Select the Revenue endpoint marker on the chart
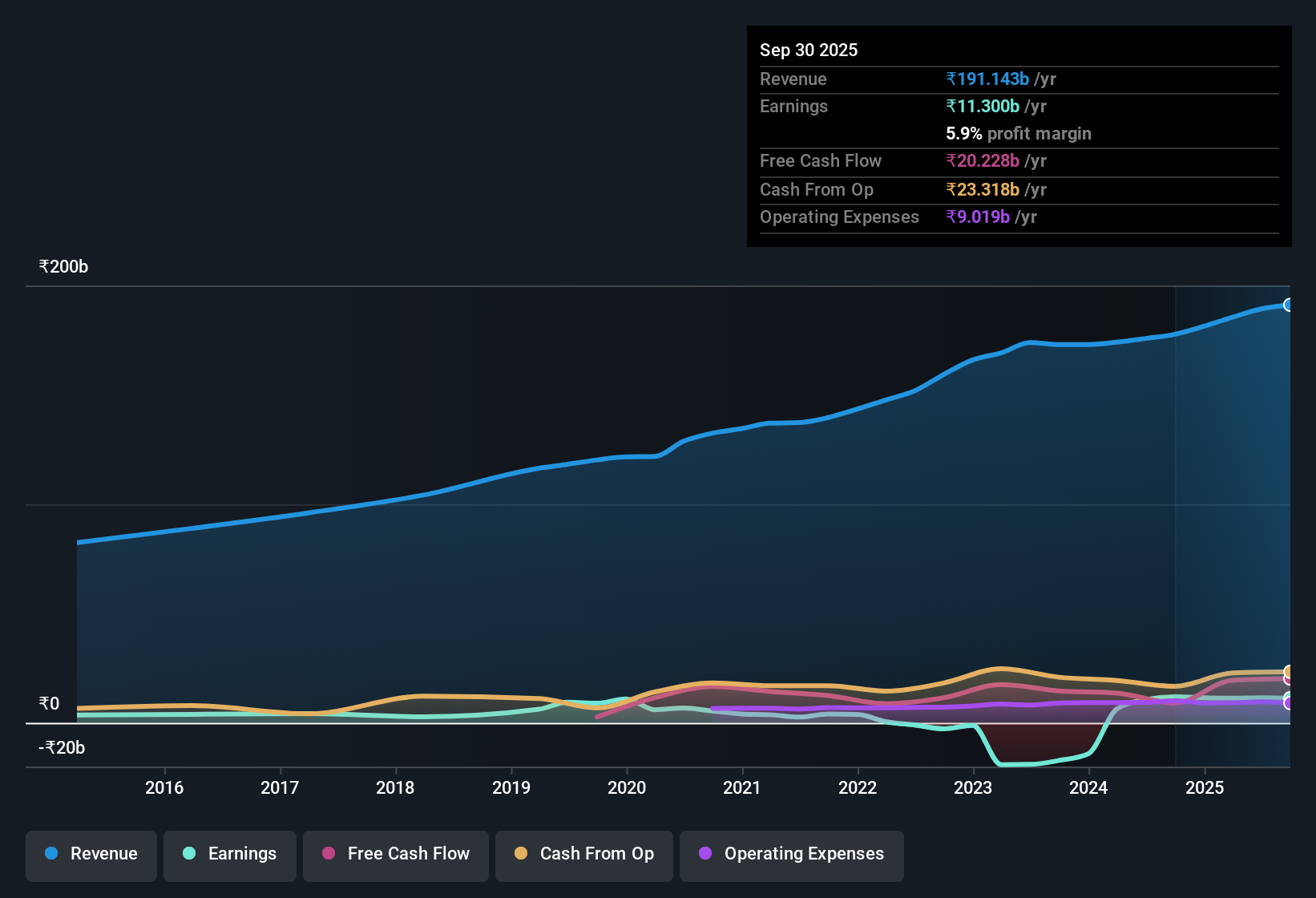Image resolution: width=1316 pixels, height=898 pixels. tap(1289, 305)
